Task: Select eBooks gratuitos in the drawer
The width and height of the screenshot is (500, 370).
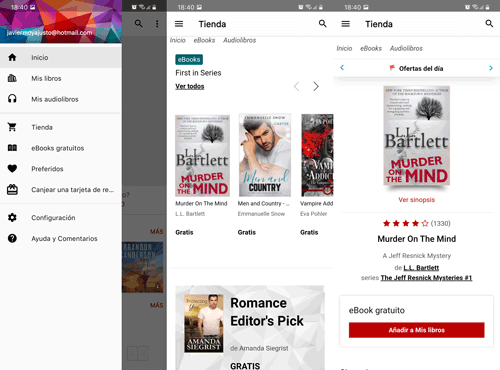Action: 61,148
